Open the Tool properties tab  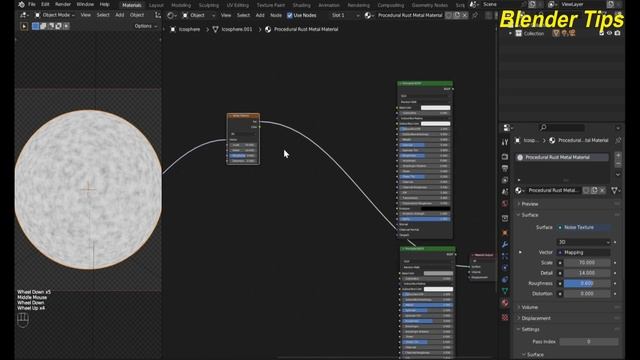tap(505, 142)
